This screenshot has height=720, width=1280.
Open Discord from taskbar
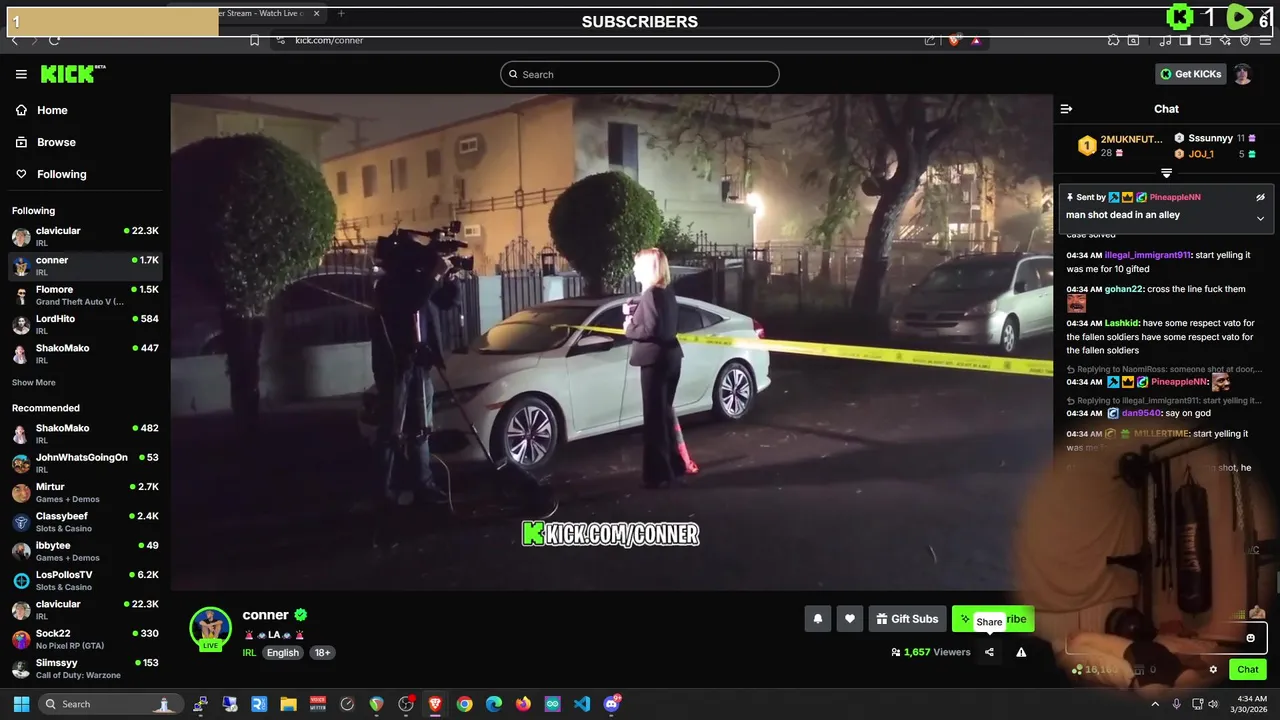pyautogui.click(x=612, y=704)
